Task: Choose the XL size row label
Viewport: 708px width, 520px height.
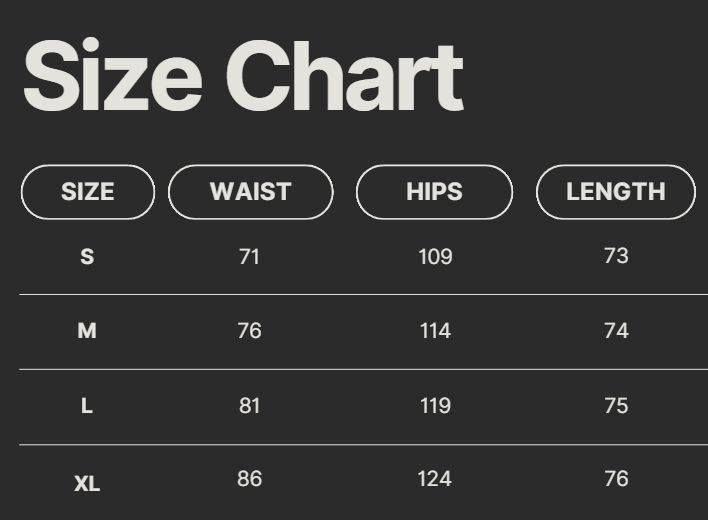Action: pyautogui.click(x=87, y=484)
